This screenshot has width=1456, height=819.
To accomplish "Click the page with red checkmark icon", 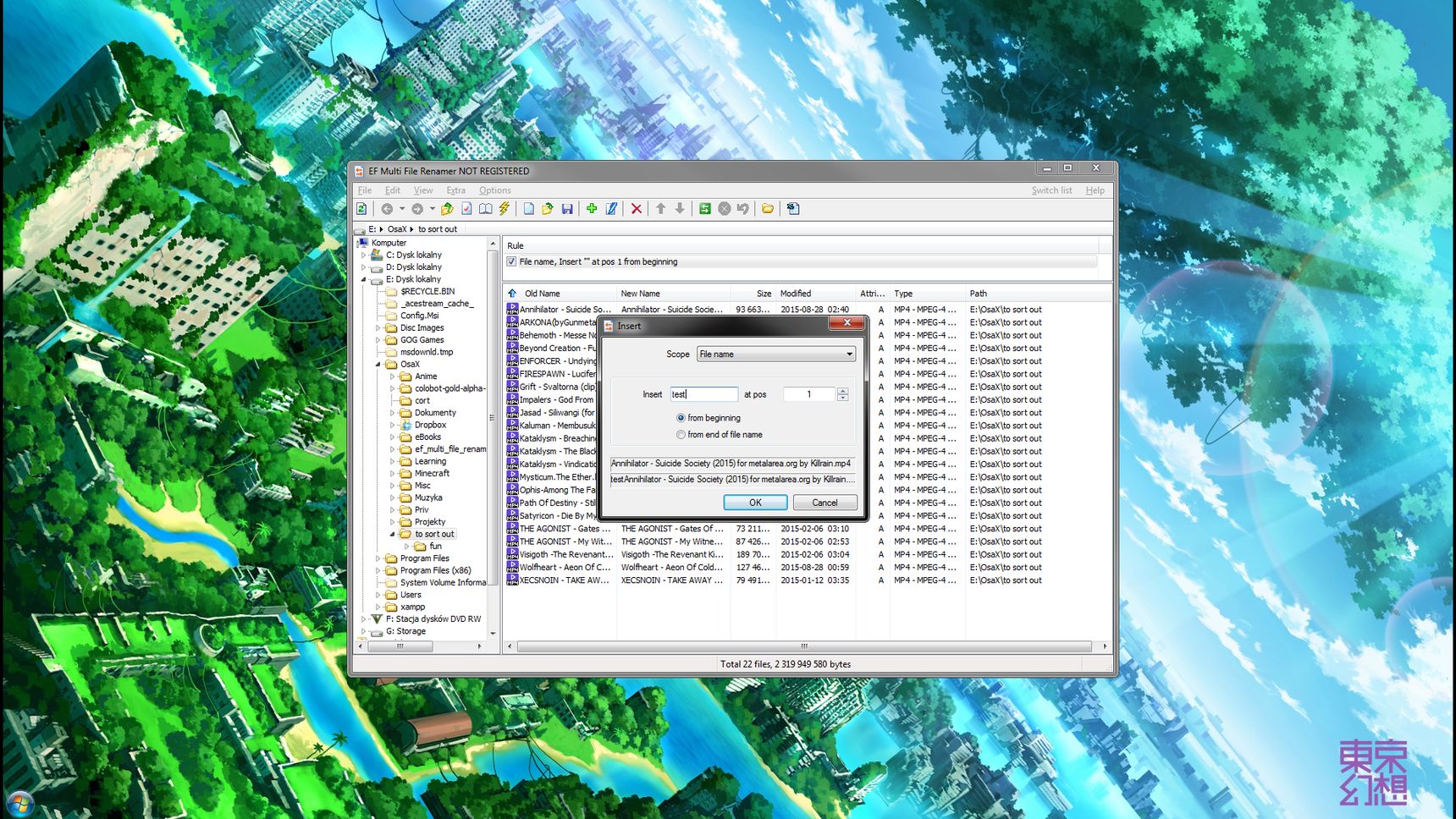I will click(x=466, y=209).
